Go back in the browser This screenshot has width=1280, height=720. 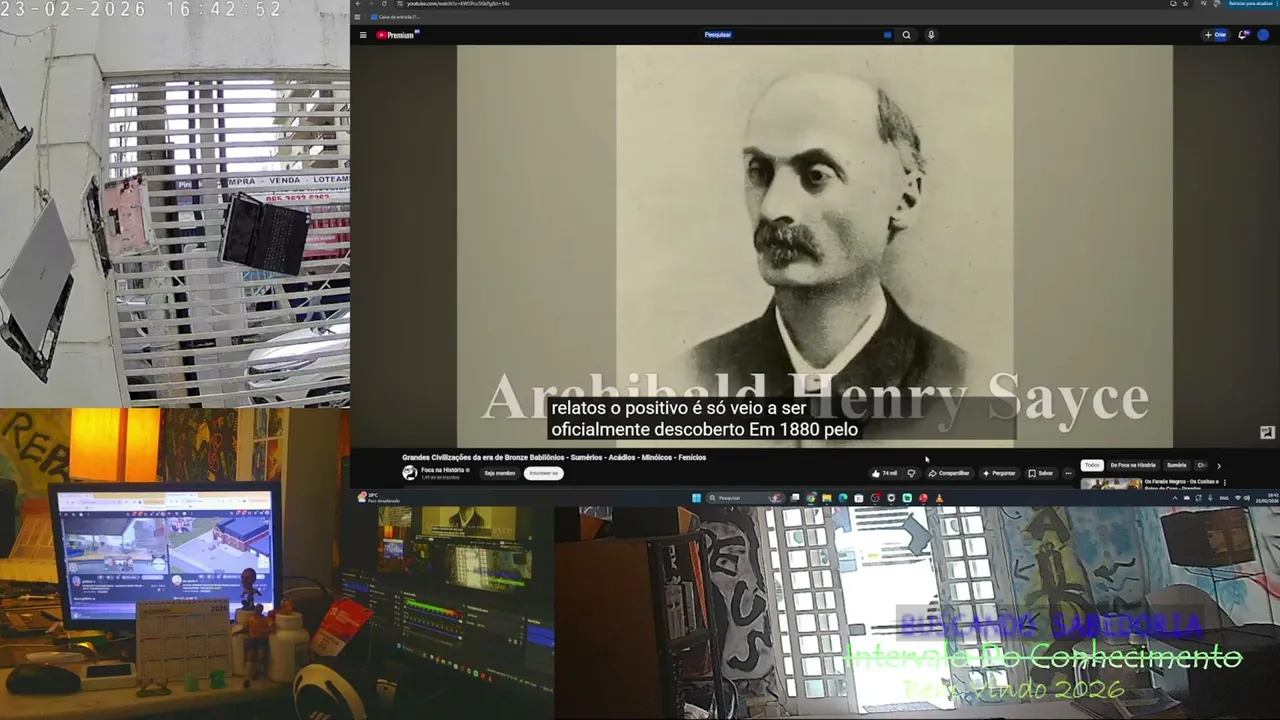point(360,4)
